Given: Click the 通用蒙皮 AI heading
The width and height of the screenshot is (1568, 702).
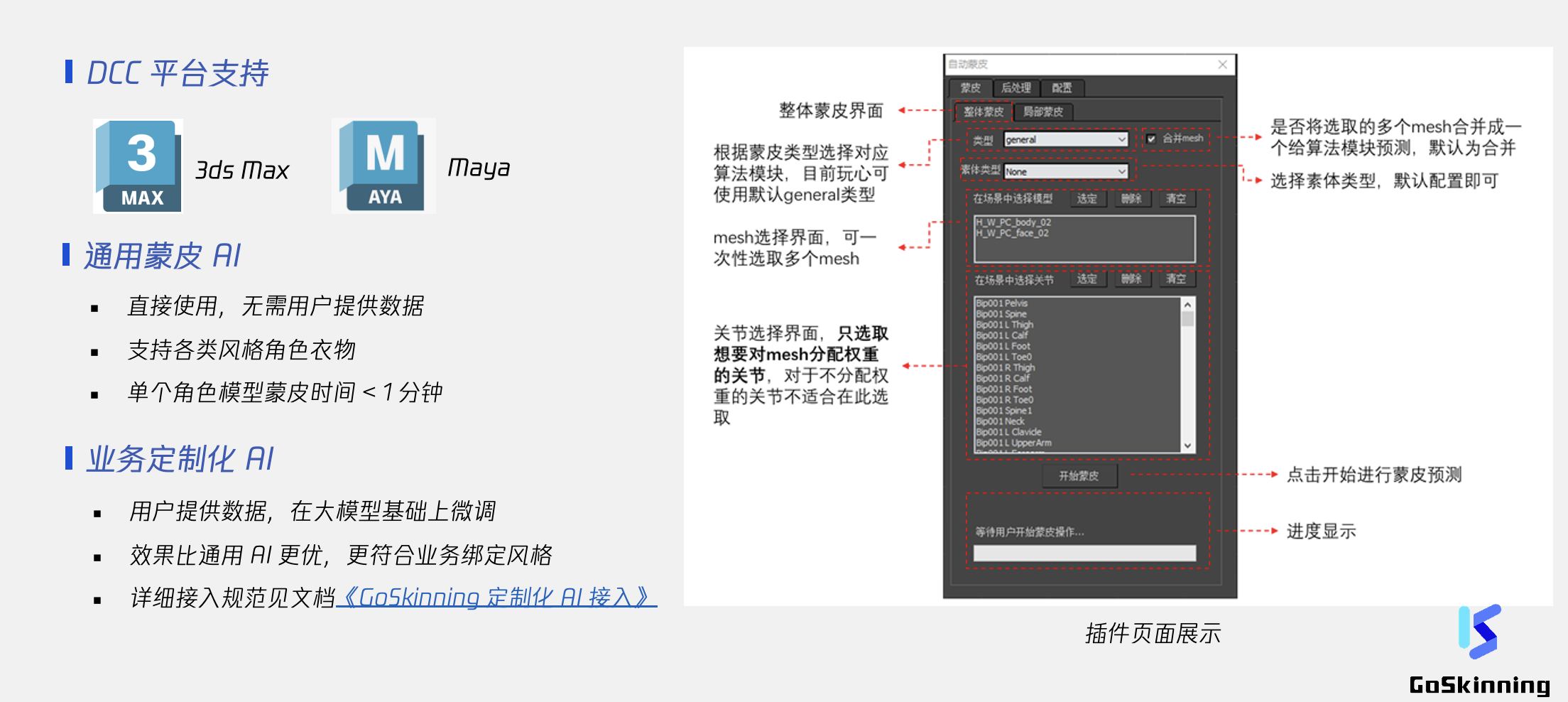Looking at the screenshot, I should (x=163, y=256).
